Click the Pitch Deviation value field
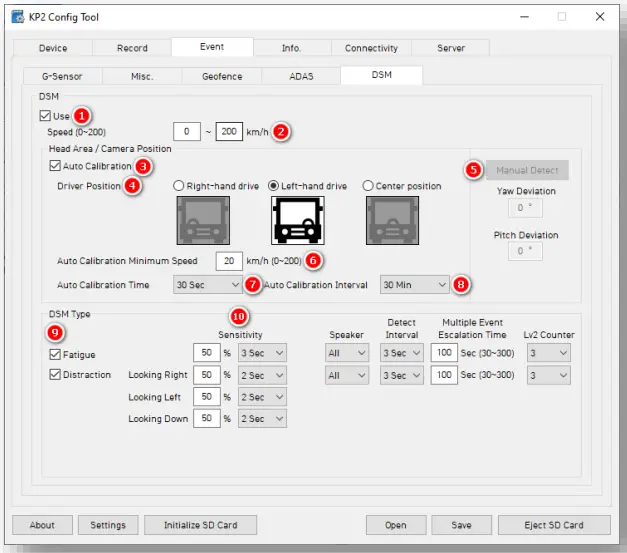The width and height of the screenshot is (627, 553). click(x=525, y=251)
